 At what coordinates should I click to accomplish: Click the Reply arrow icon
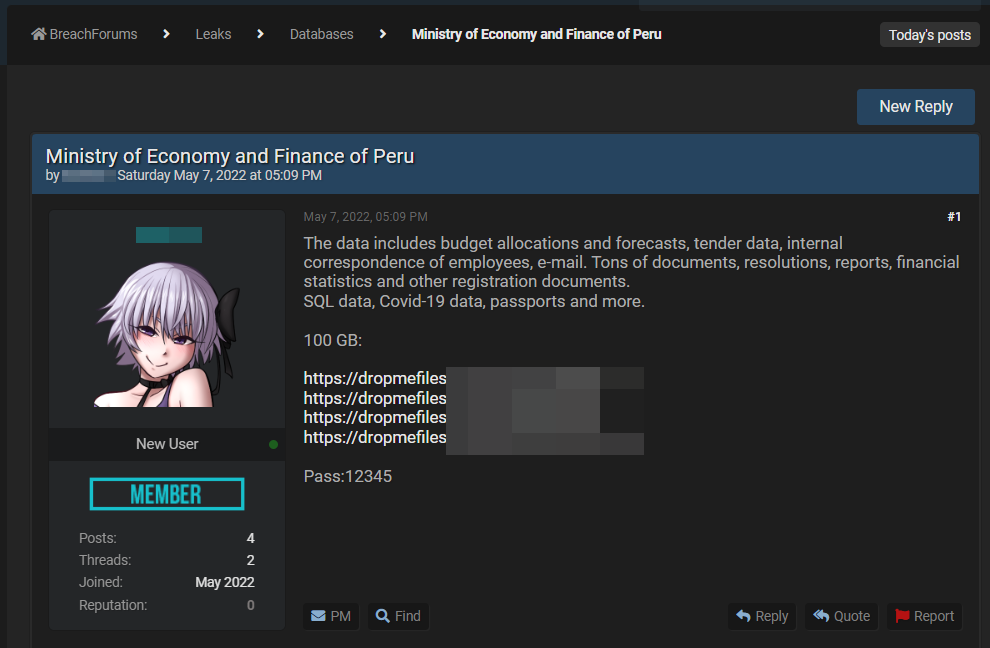point(743,616)
